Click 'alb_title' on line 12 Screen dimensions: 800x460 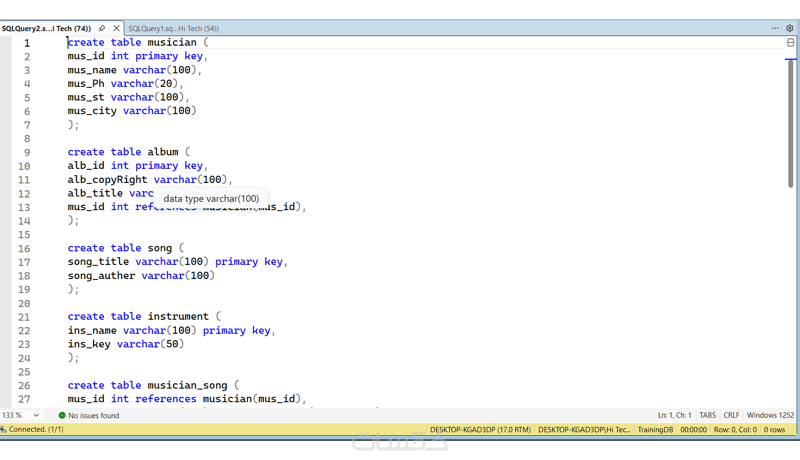95,193
